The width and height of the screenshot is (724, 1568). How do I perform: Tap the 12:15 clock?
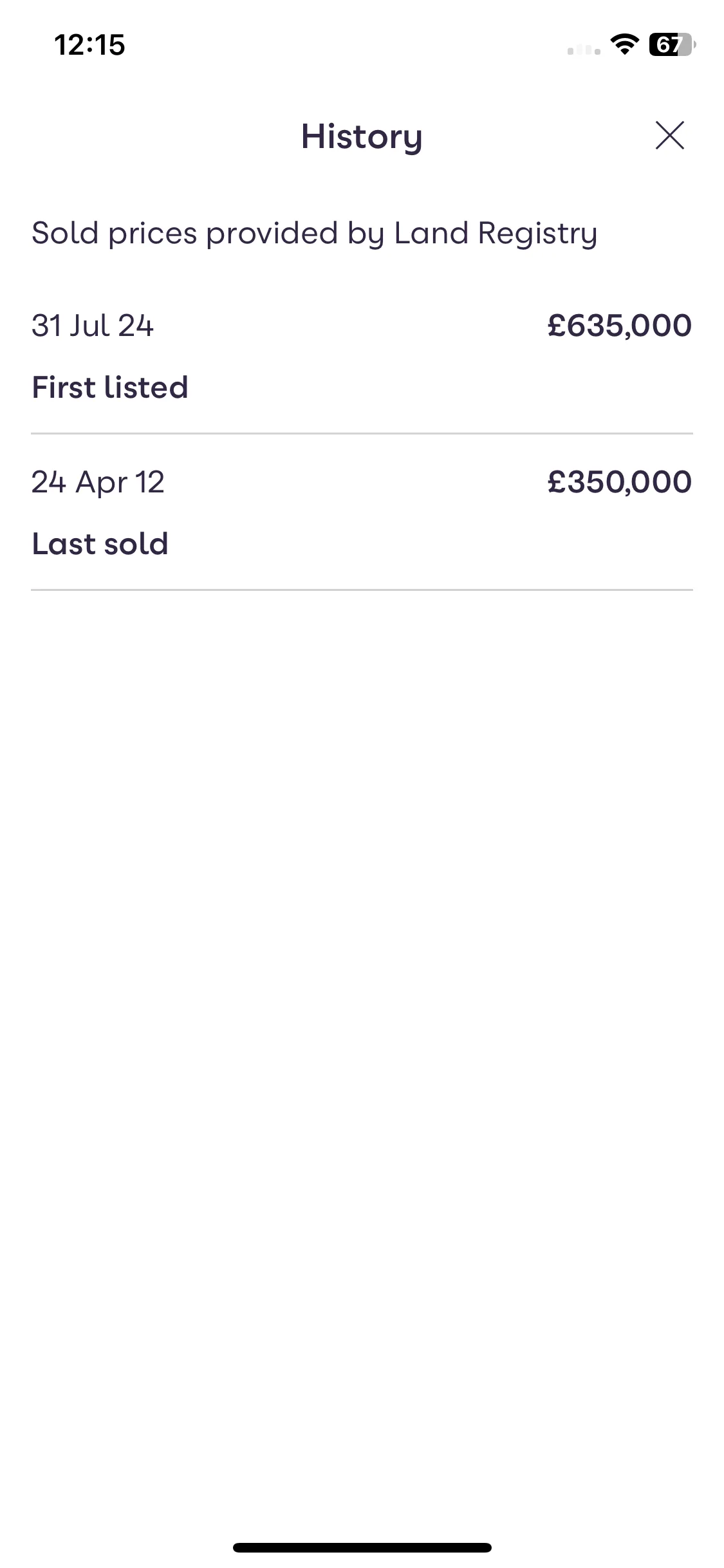[89, 45]
